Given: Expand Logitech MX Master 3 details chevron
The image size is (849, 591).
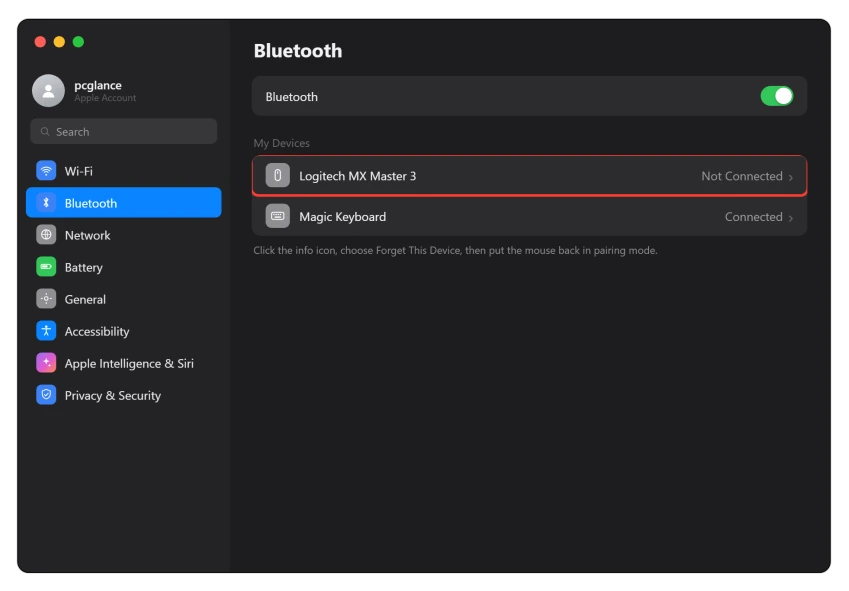Looking at the screenshot, I should 791,177.
